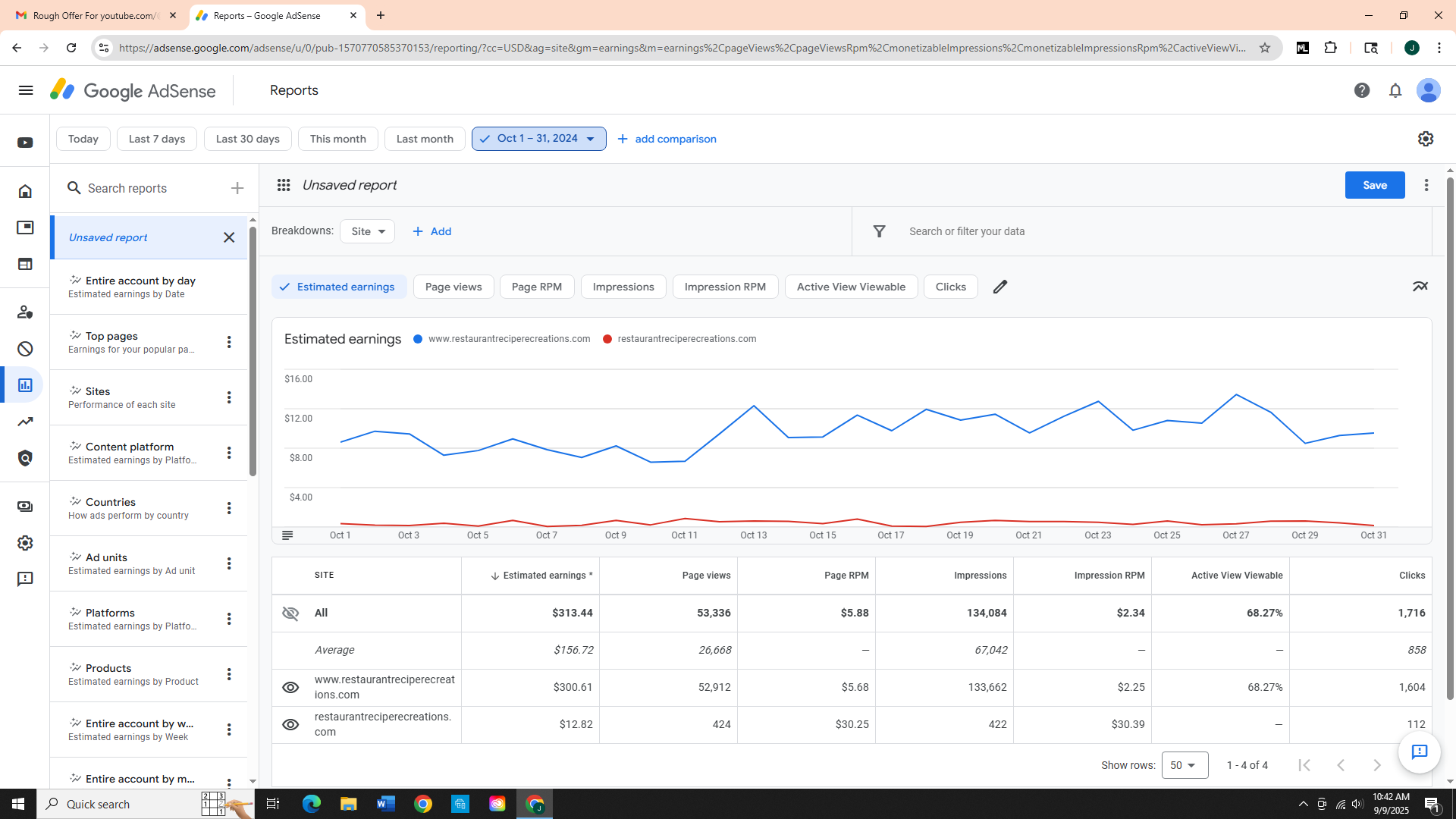Edit metrics with the pencil icon
The image size is (1456, 819).
1000,287
